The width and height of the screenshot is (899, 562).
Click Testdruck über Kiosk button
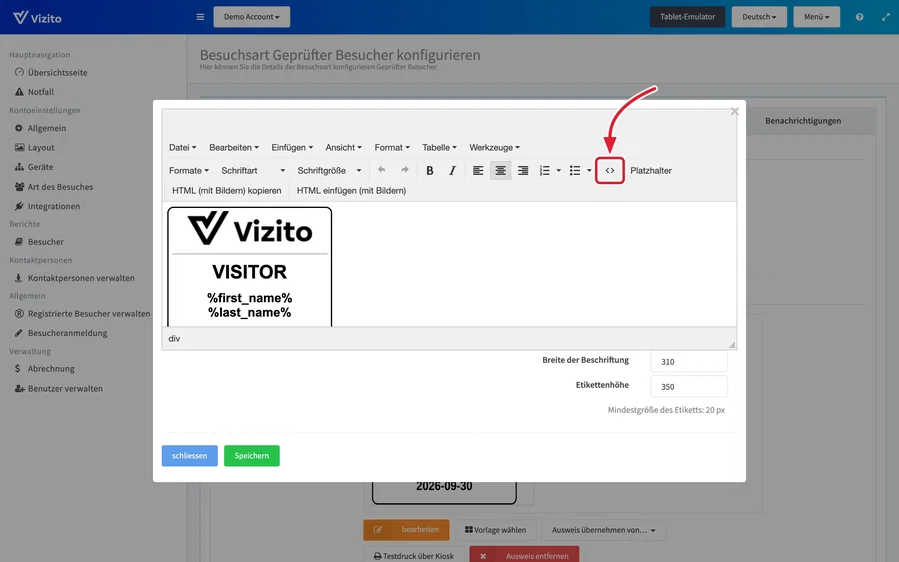tap(413, 555)
